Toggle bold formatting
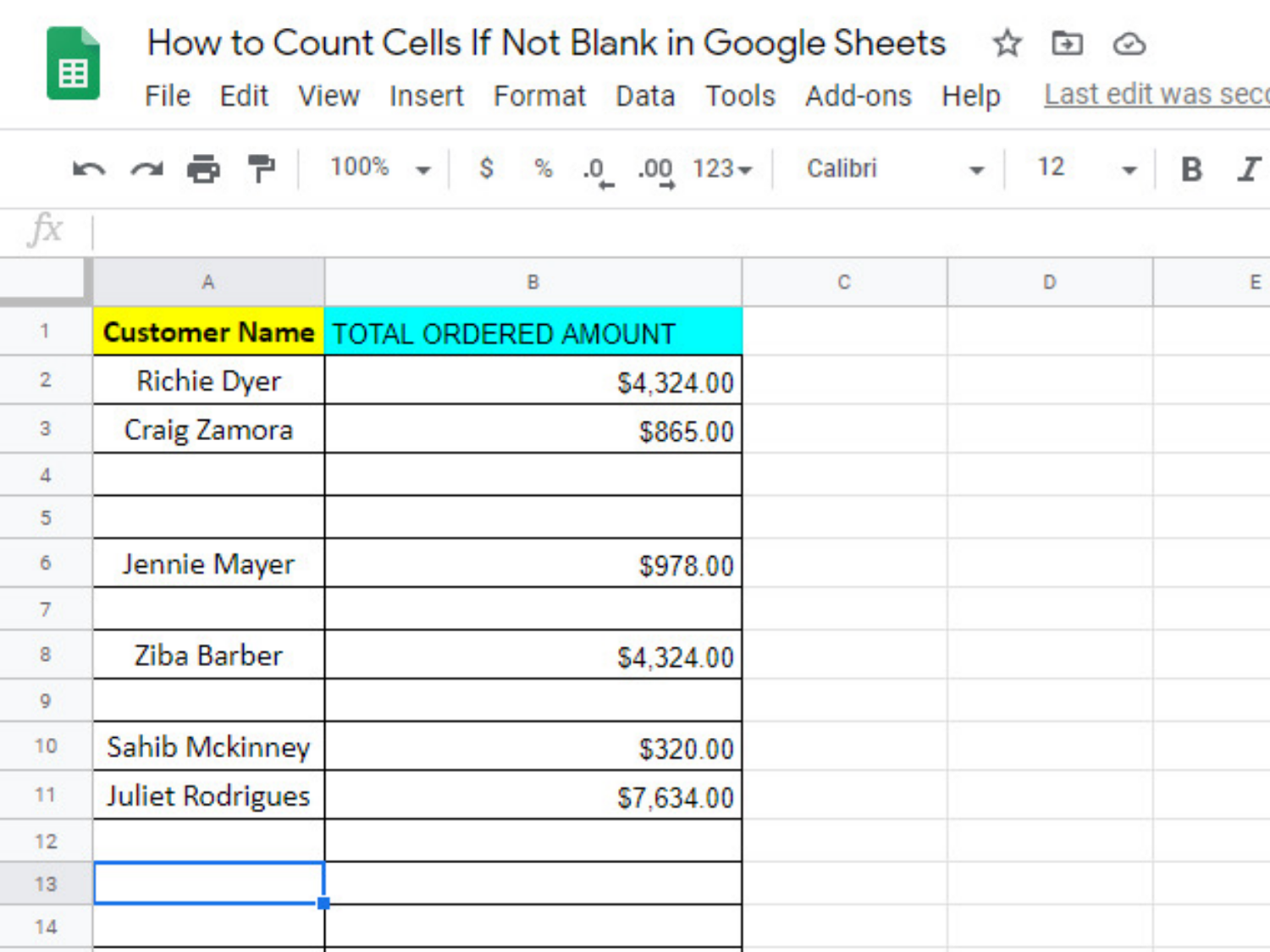1270x952 pixels. coord(1191,169)
